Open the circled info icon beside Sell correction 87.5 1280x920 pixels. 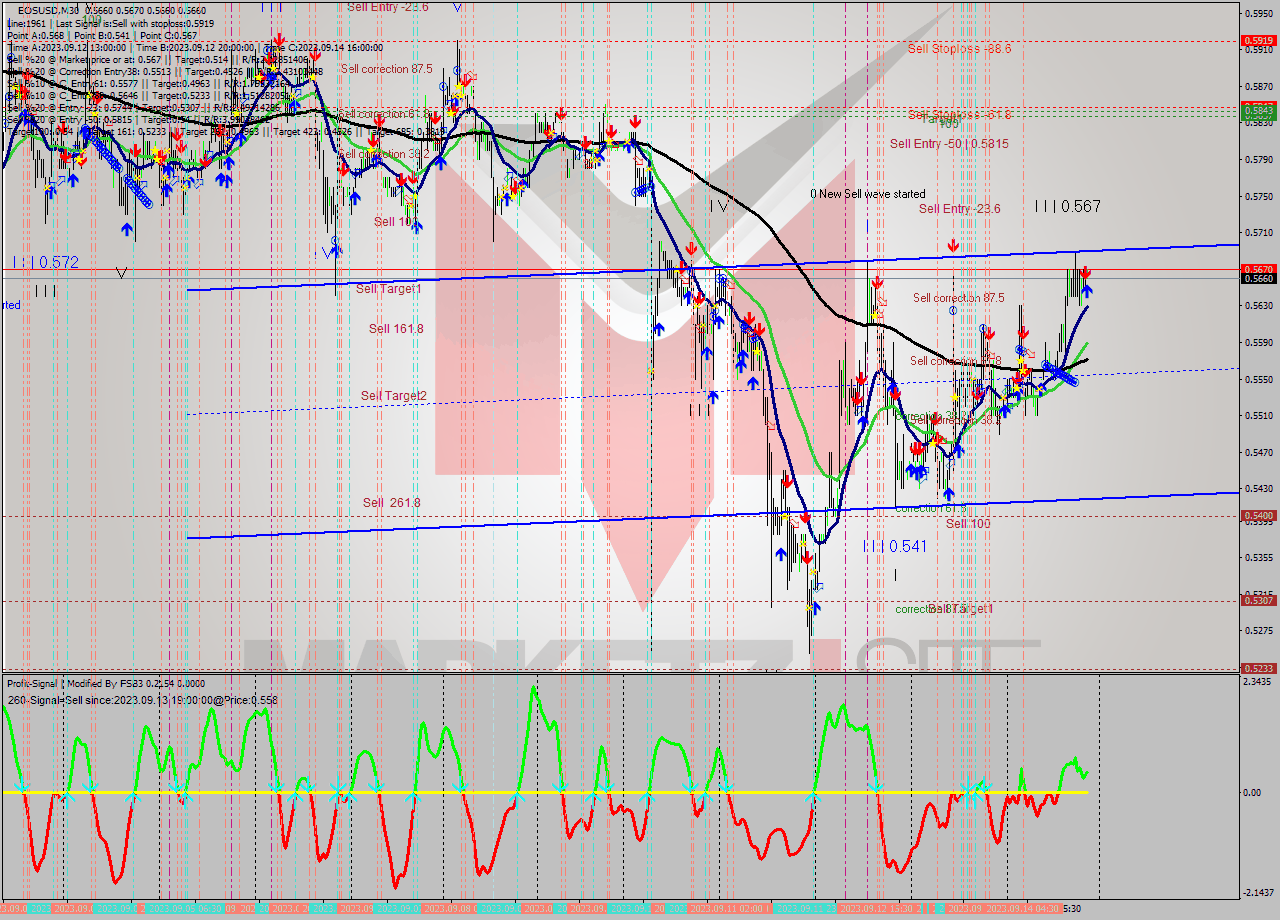(953, 310)
